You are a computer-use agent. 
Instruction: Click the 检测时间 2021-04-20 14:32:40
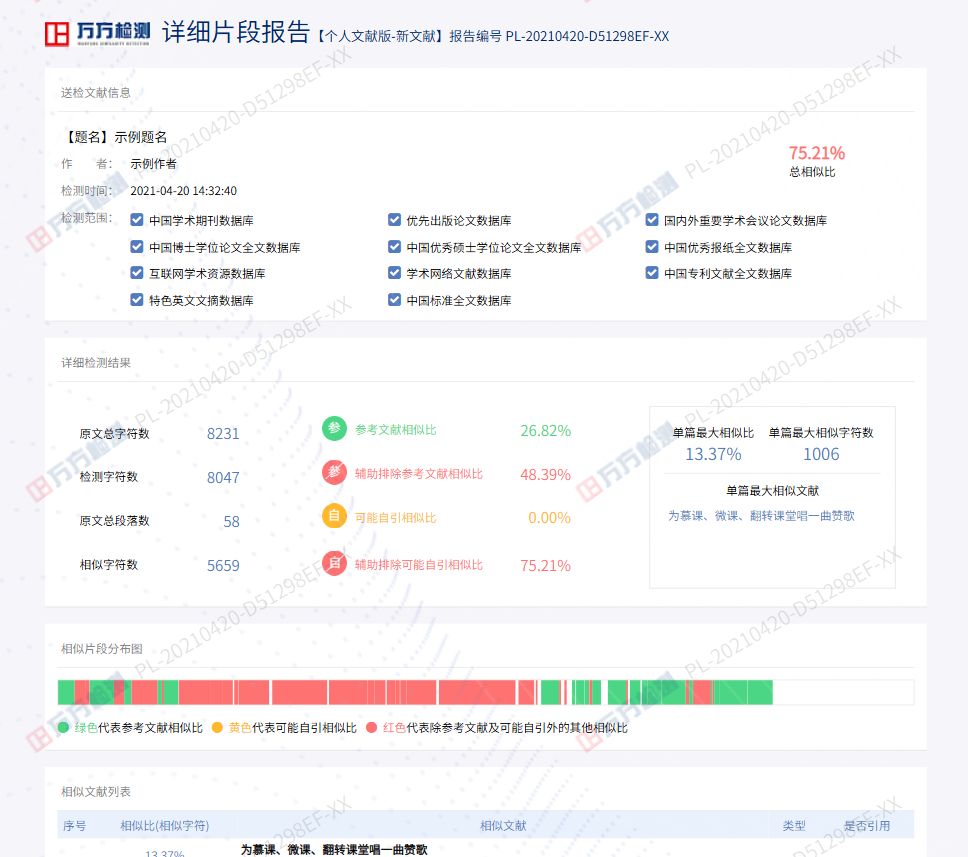click(183, 191)
